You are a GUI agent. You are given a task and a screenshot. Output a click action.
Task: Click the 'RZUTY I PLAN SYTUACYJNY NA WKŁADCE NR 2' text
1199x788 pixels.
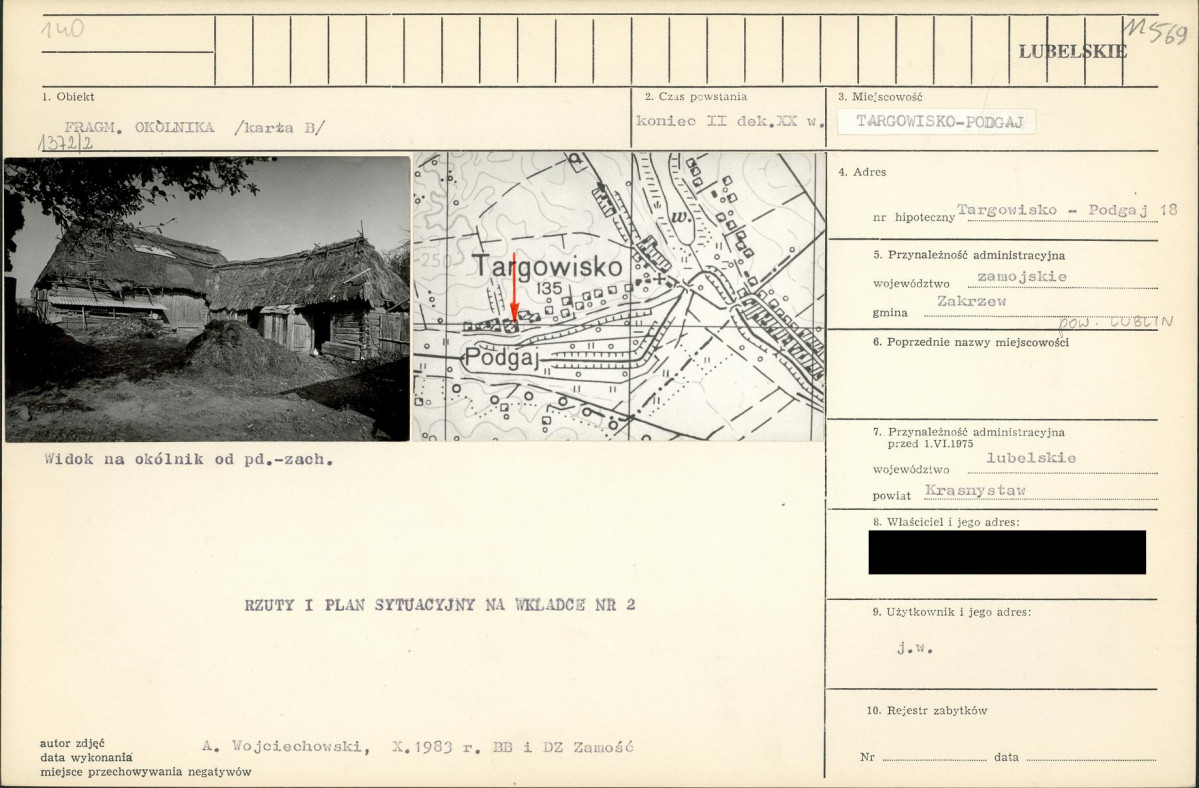pos(440,604)
